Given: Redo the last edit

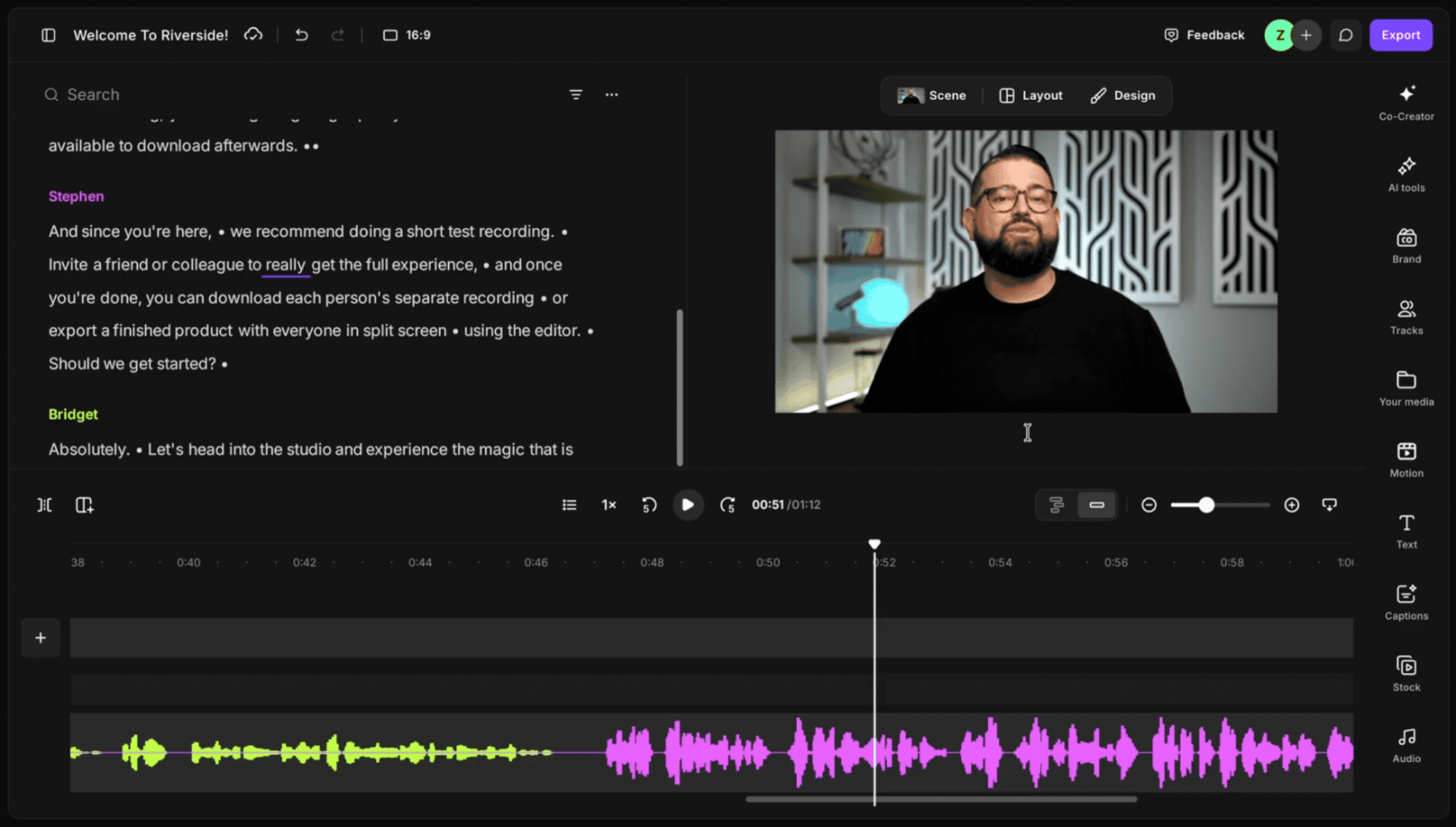Looking at the screenshot, I should tap(337, 35).
